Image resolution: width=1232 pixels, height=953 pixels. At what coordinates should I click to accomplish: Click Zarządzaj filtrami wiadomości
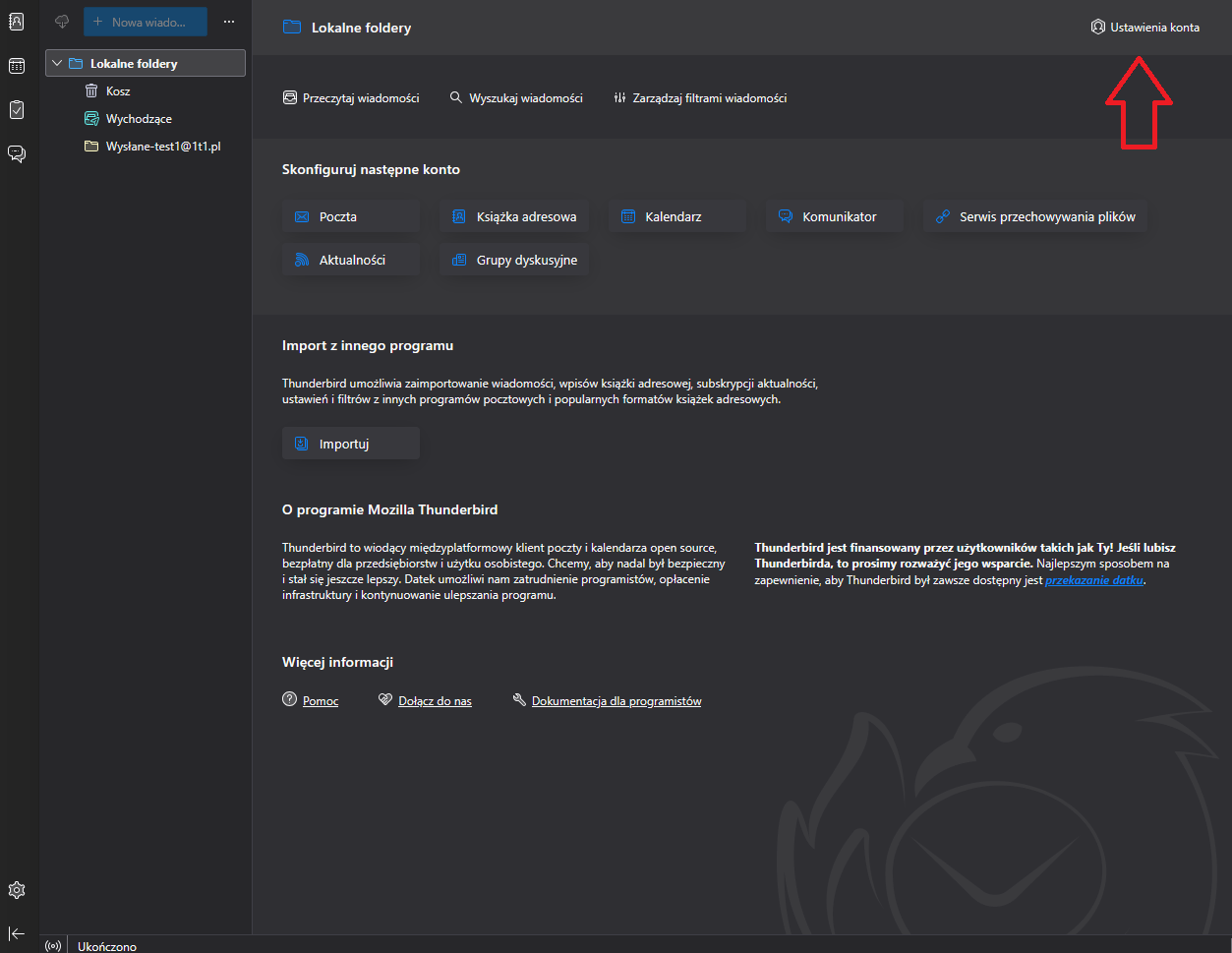click(699, 98)
